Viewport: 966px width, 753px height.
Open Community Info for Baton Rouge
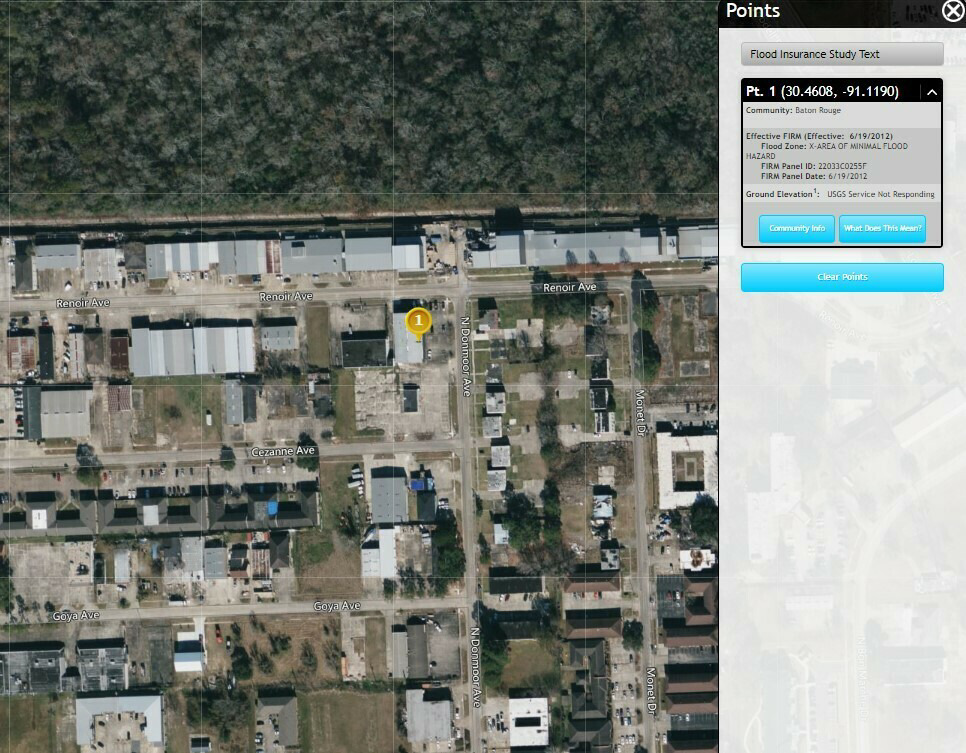point(797,228)
